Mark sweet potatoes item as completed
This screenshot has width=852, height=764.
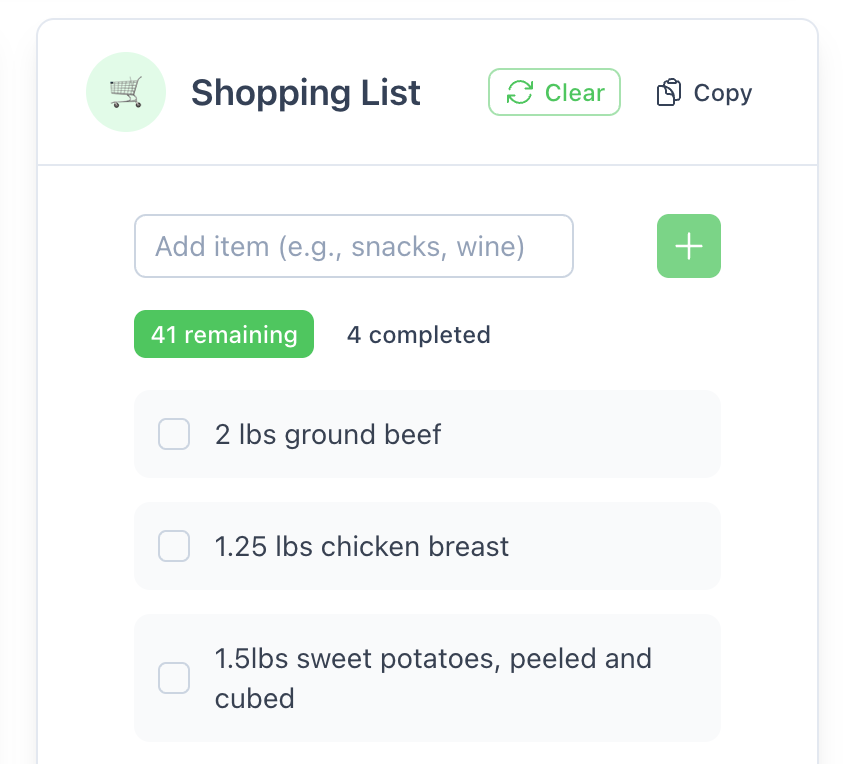[174, 678]
